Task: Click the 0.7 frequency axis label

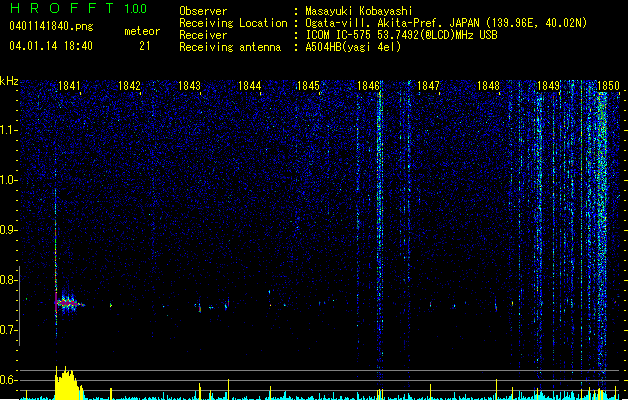Action: click(x=9, y=330)
